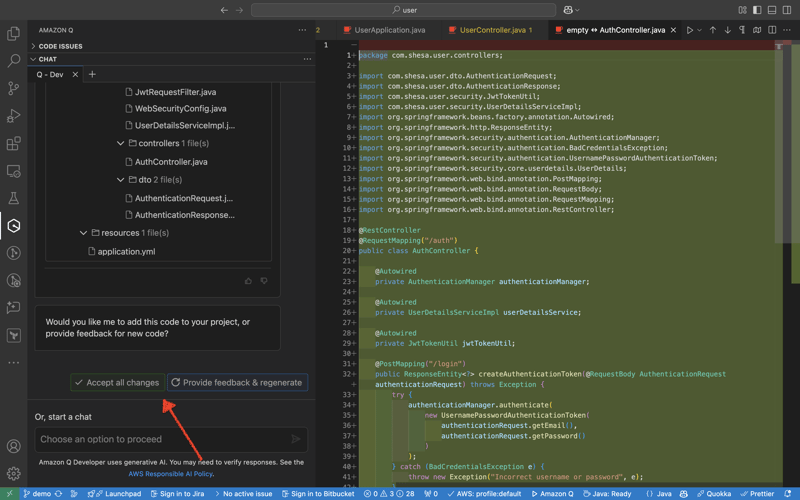Go to next change arrow in editor toolbar
Viewport: 800px width, 500px height.
tap(727, 30)
